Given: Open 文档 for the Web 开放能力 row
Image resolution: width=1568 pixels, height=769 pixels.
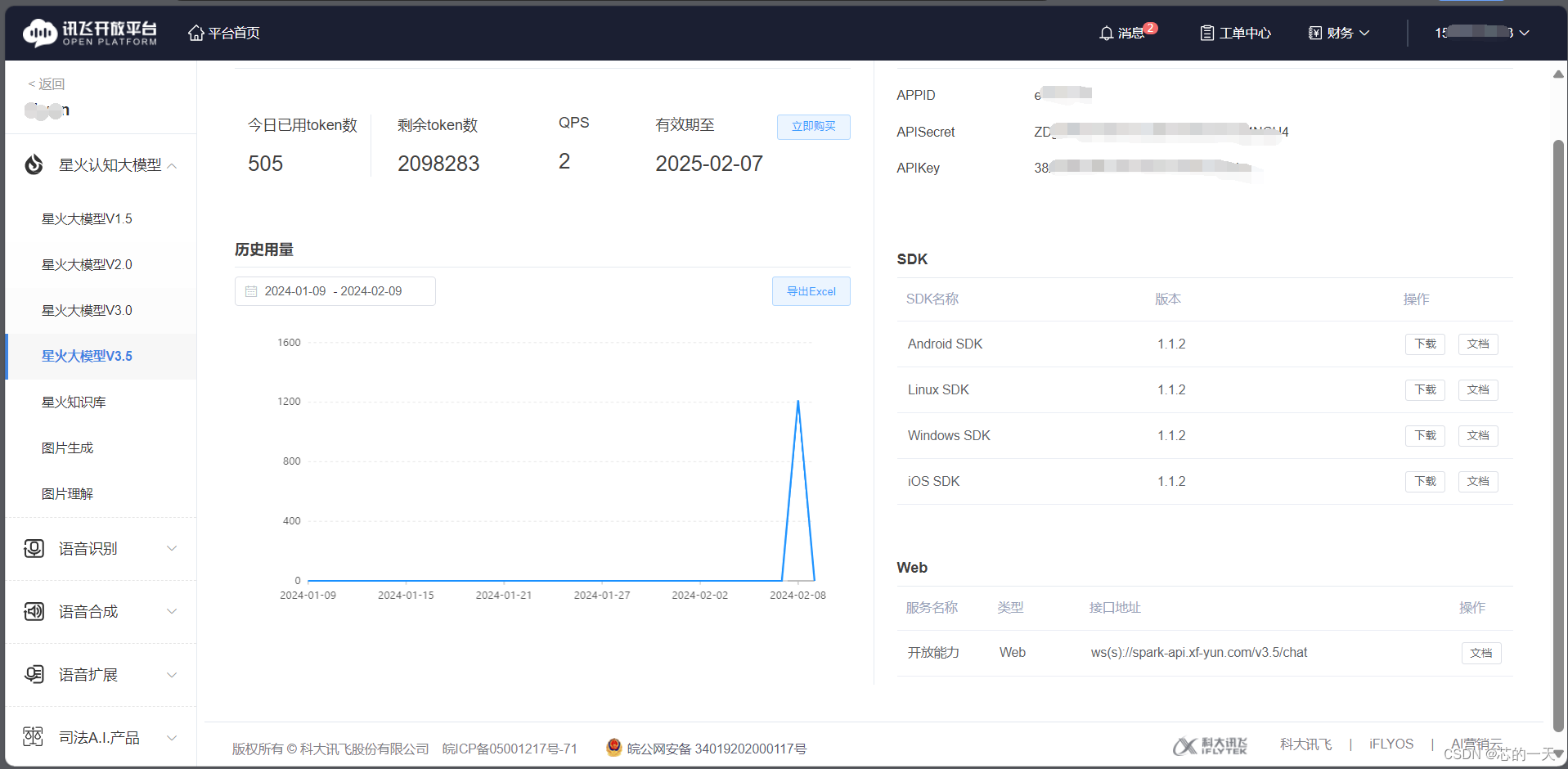Looking at the screenshot, I should [1481, 653].
